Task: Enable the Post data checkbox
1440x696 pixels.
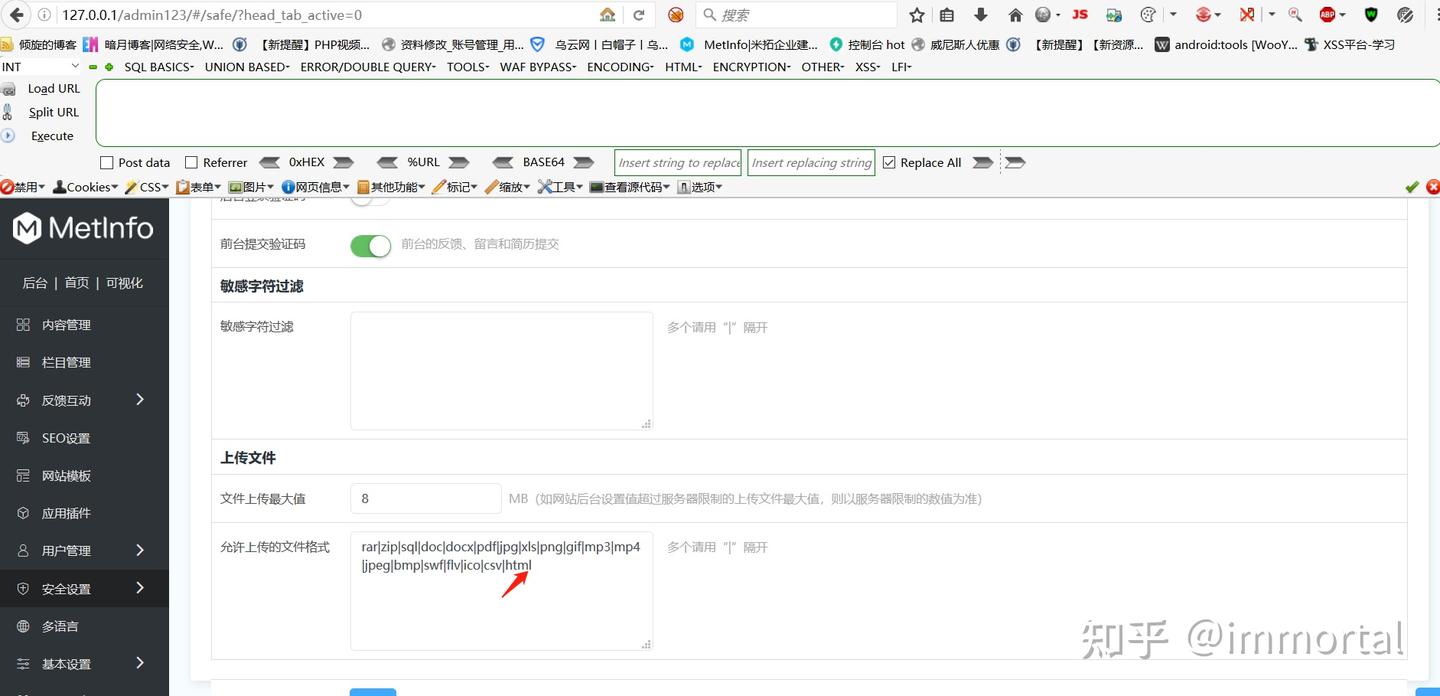Action: 107,163
